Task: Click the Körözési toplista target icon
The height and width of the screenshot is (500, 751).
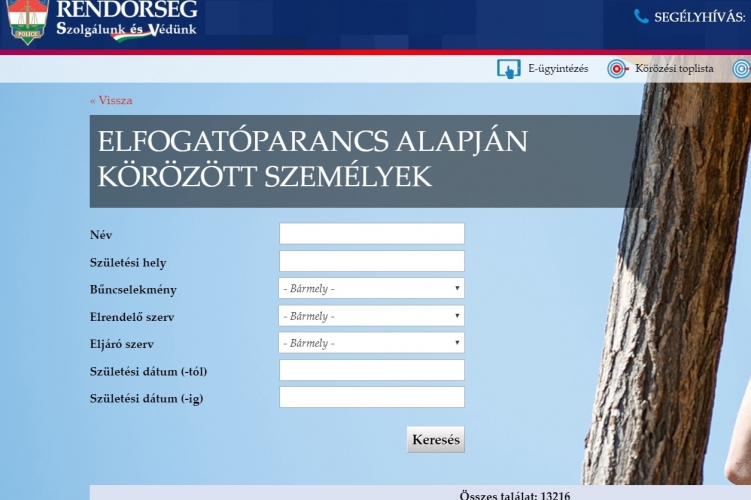Action: (616, 69)
